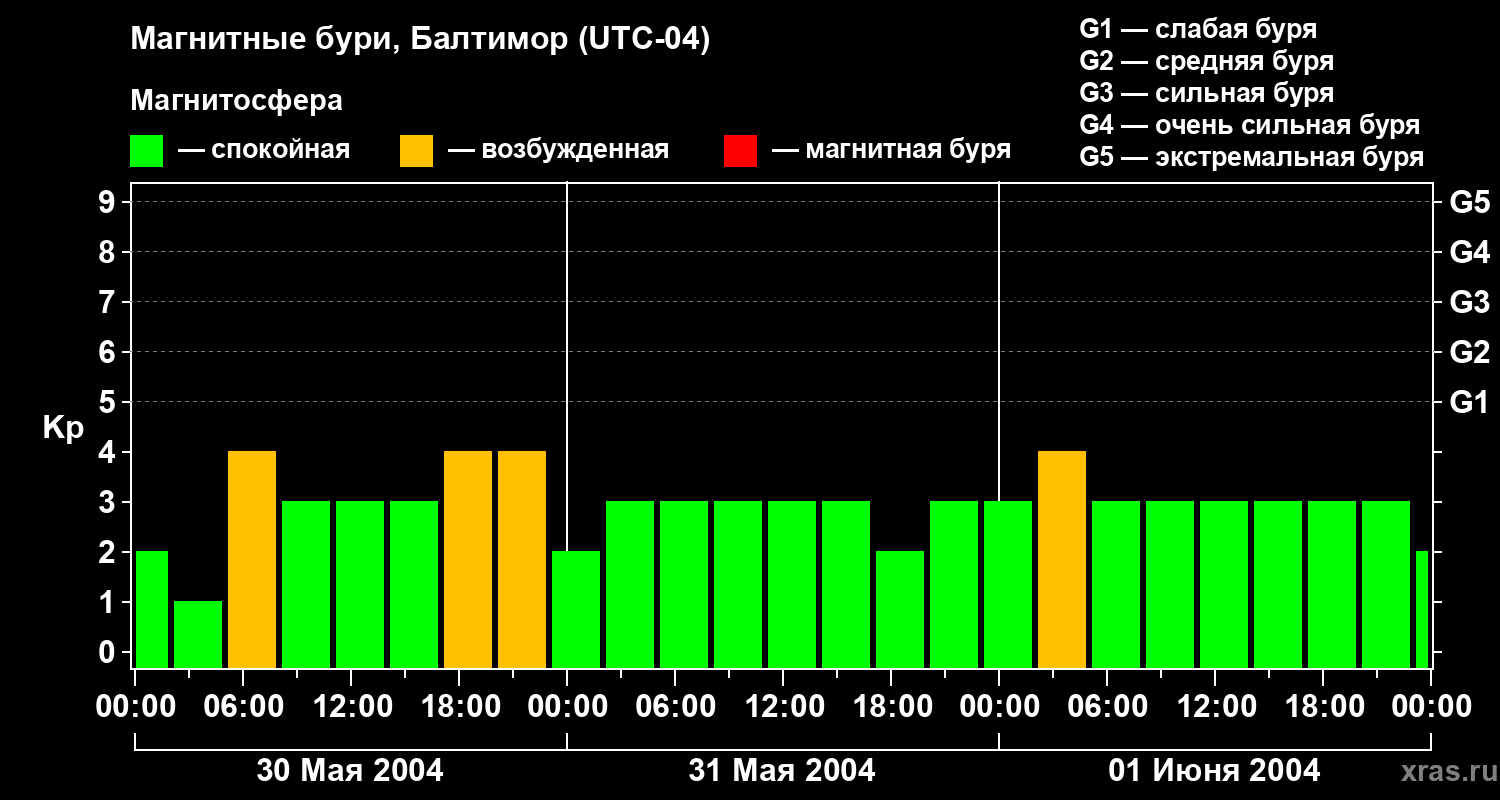Click the green "спокойная" legend swatch

(x=146, y=151)
